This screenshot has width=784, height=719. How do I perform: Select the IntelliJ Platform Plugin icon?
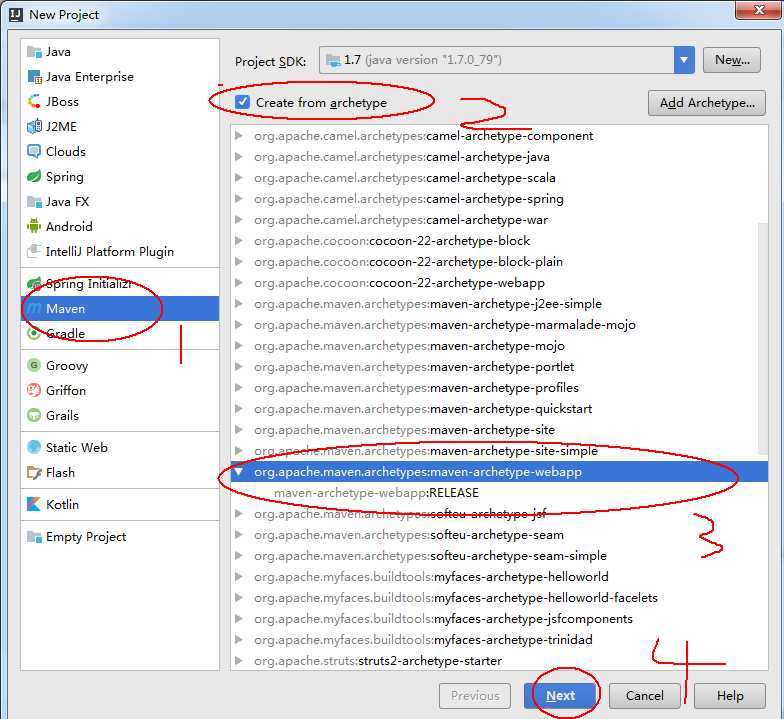[34, 251]
